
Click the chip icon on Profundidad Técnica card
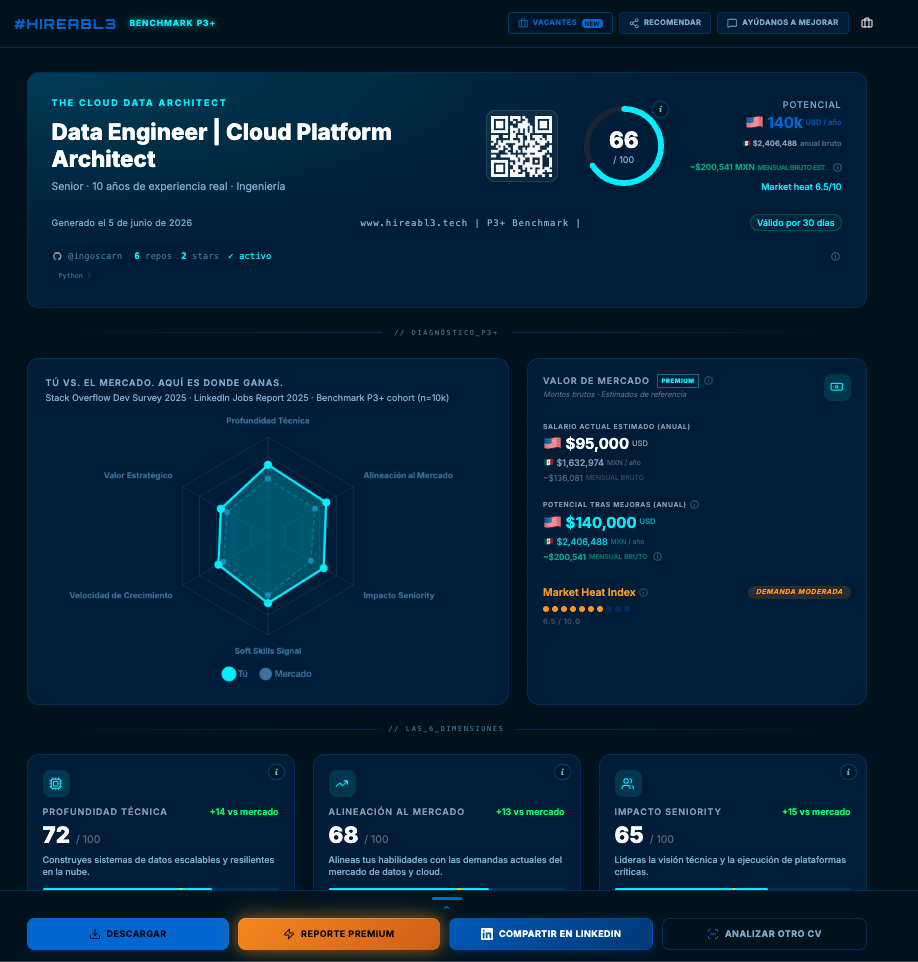tap(56, 783)
